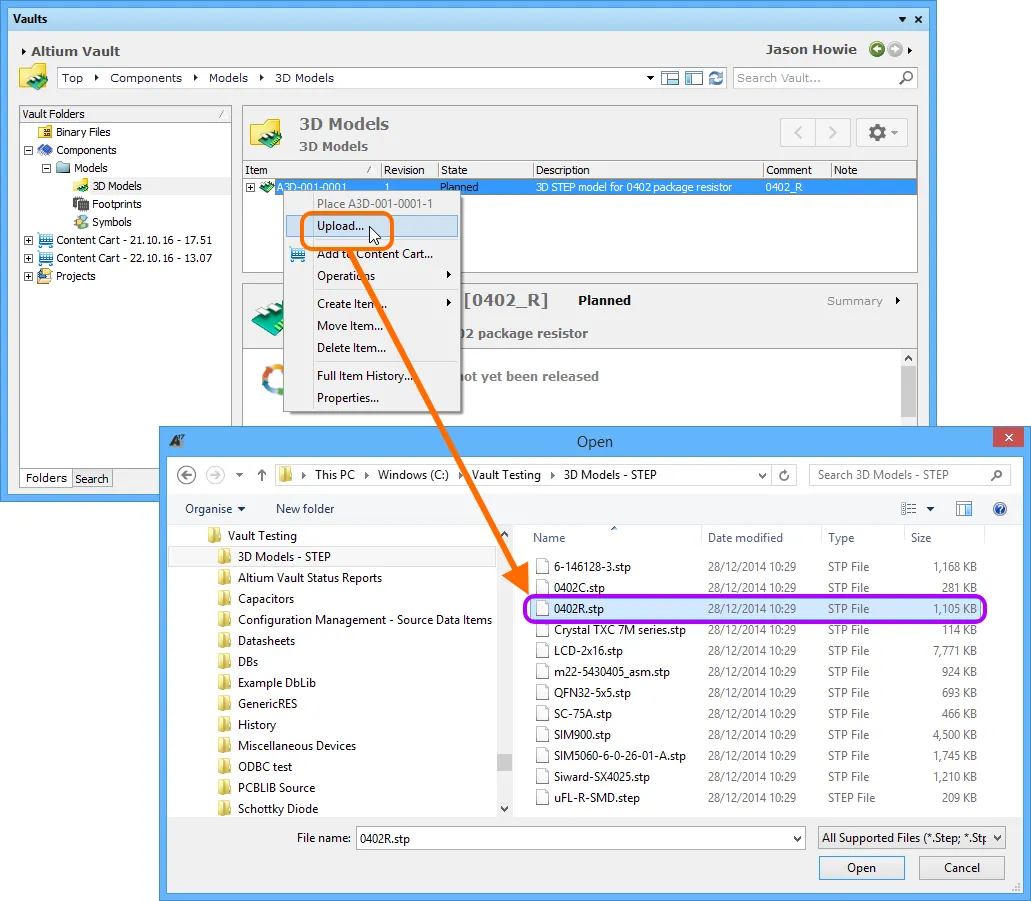
Task: Expand Content Cart - 21.10.16 - 17.51
Action: point(28,240)
